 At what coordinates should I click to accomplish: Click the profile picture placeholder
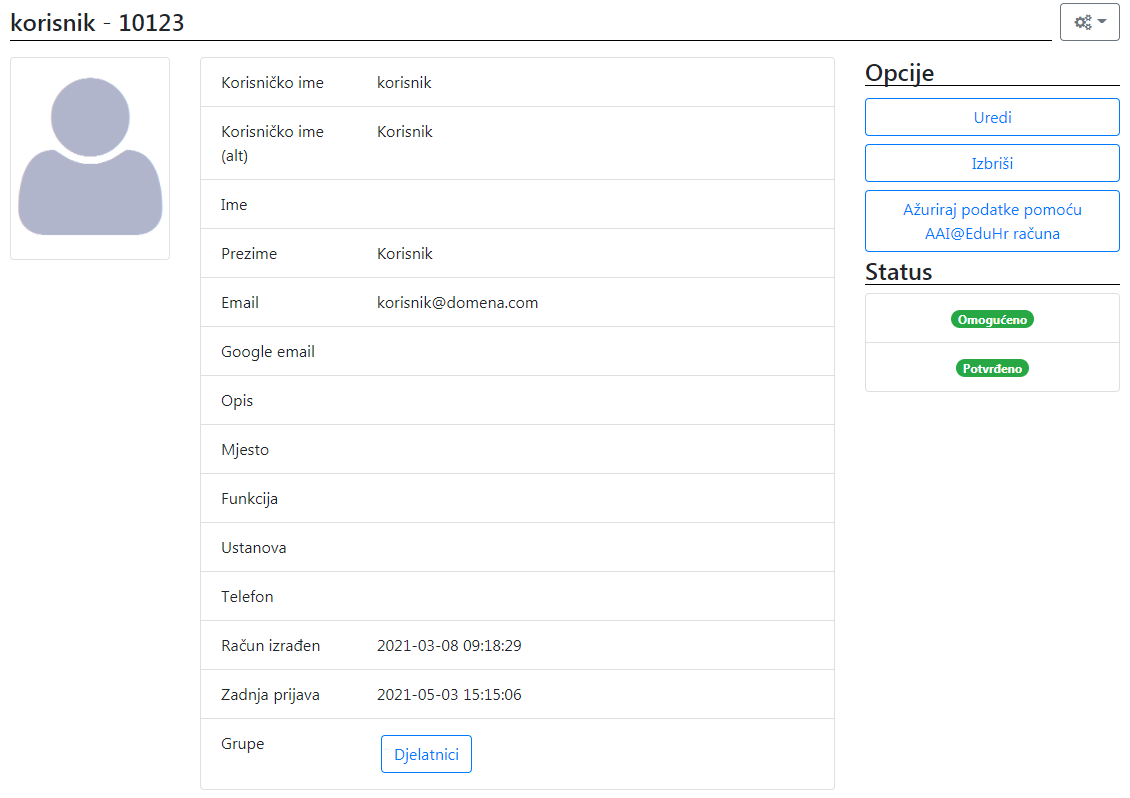(89, 157)
